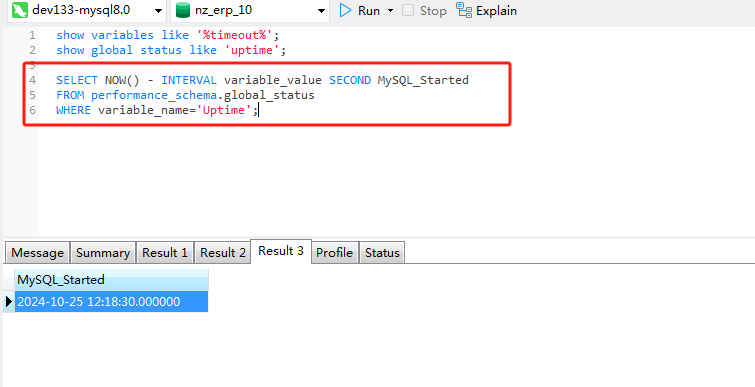755x387 pixels.
Task: Click the Explain button label
Action: point(496,11)
